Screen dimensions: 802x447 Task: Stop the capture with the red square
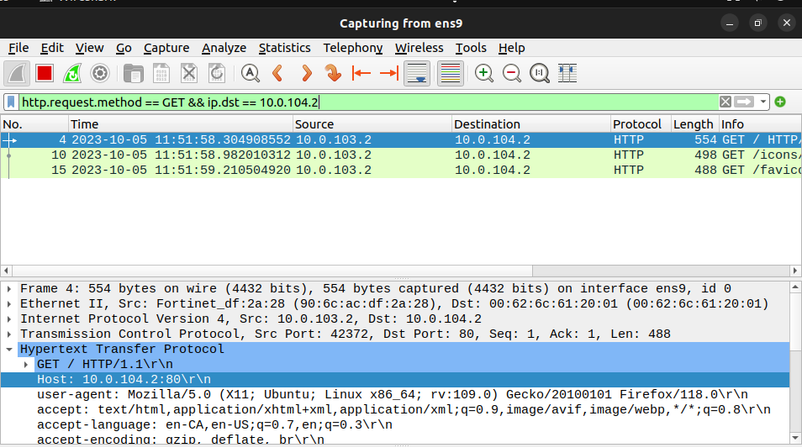click(44, 74)
